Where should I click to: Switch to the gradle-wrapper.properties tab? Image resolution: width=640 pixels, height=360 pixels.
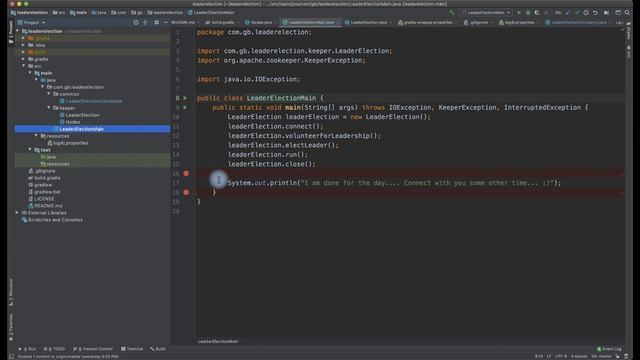point(425,22)
